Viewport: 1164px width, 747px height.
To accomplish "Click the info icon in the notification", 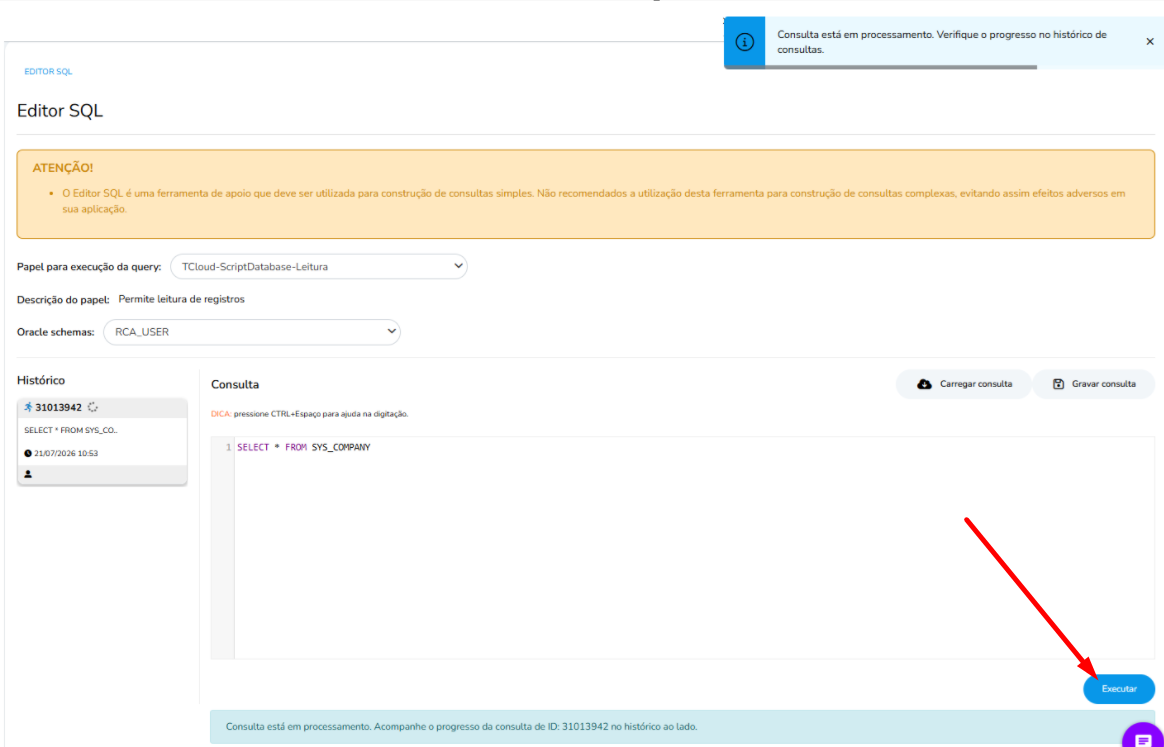I will point(745,42).
